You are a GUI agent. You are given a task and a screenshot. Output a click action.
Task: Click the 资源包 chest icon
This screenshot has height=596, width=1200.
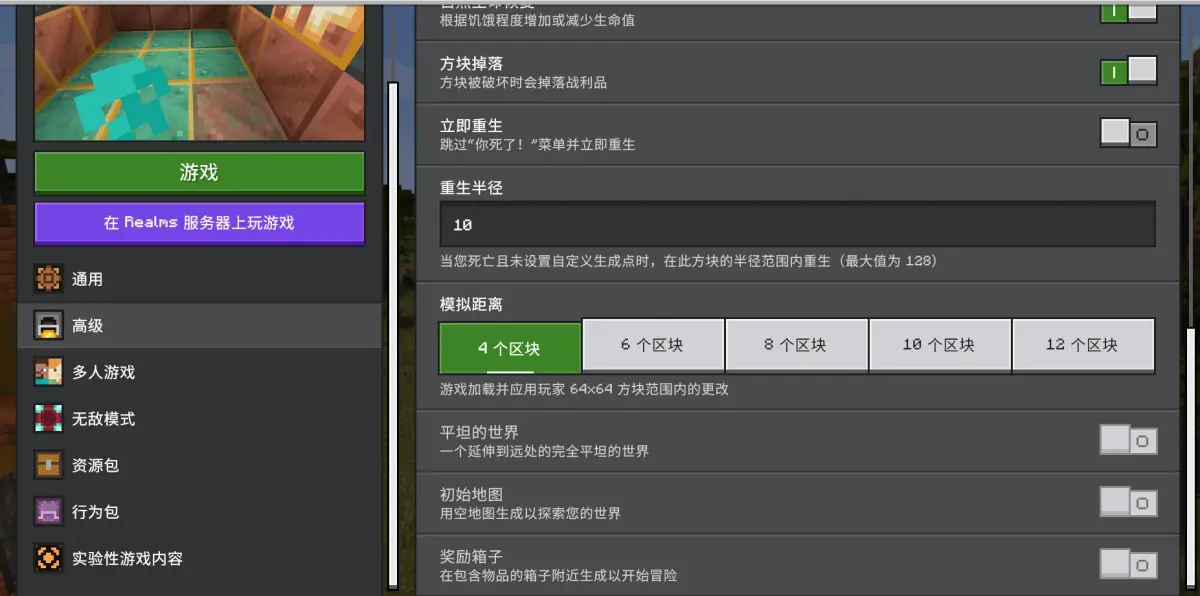[x=48, y=465]
